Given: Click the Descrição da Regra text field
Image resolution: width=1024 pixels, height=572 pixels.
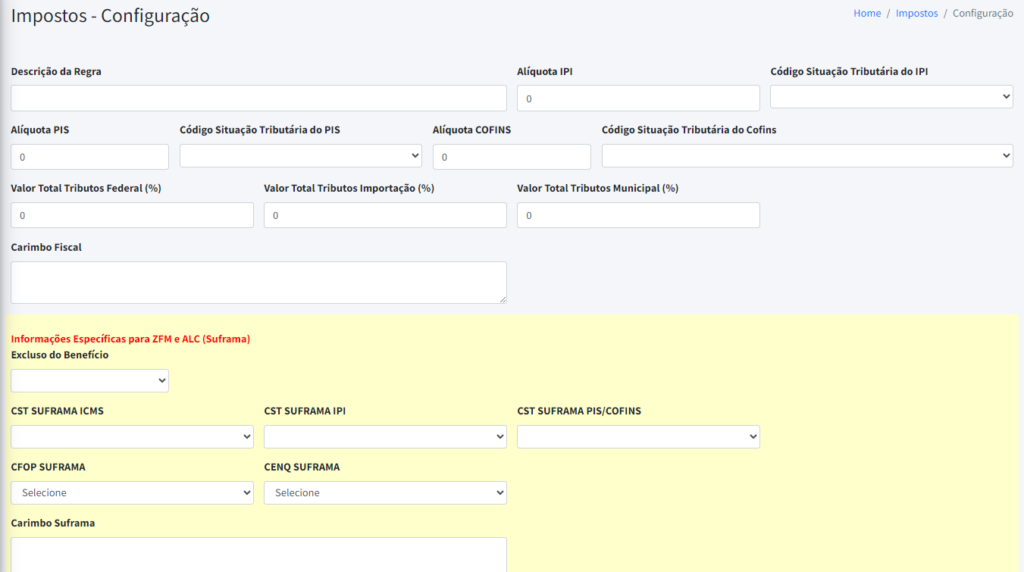Looking at the screenshot, I should (x=259, y=98).
